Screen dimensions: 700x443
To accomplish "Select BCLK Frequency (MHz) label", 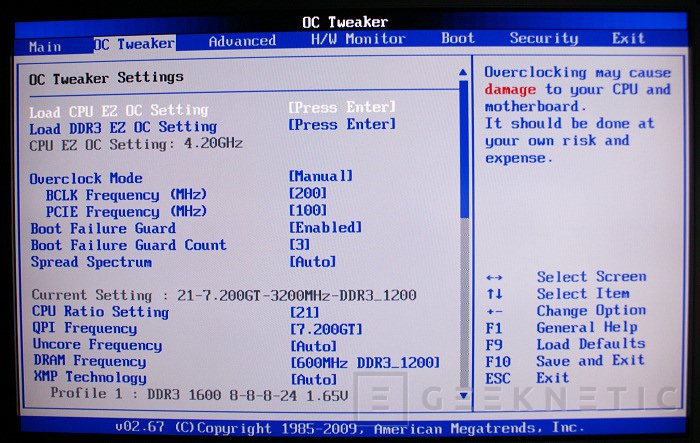I will [x=126, y=195].
